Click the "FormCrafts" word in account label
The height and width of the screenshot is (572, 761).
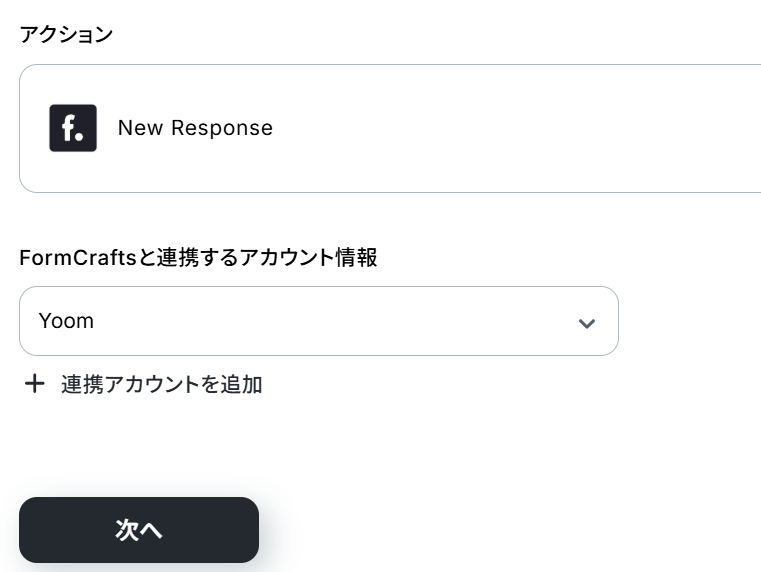[x=76, y=257]
